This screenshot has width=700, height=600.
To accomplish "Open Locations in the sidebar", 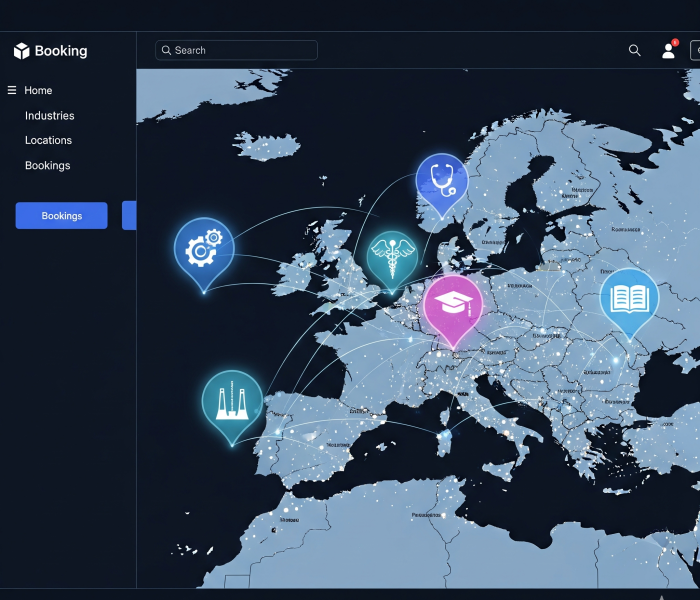I will click(x=48, y=141).
